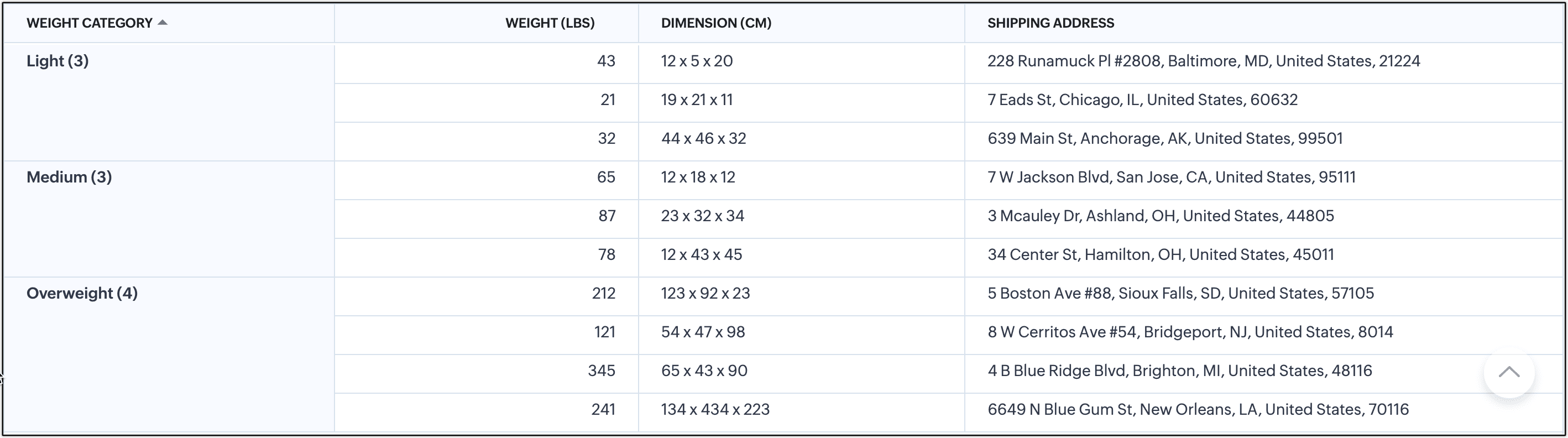Select the weight value 87 cell
Screen dimensions: 1568x438
pos(607,216)
